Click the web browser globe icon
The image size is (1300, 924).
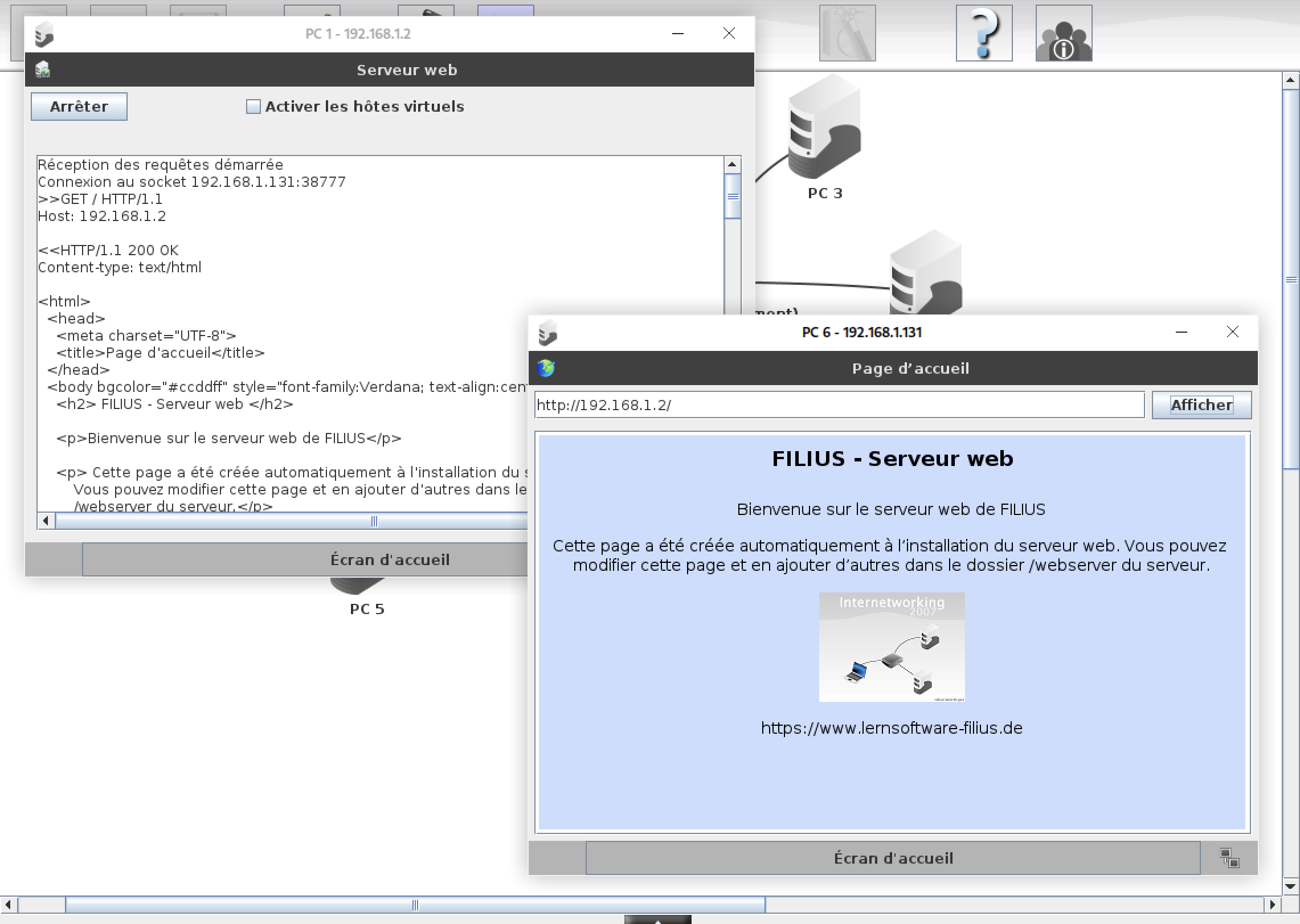(x=546, y=368)
